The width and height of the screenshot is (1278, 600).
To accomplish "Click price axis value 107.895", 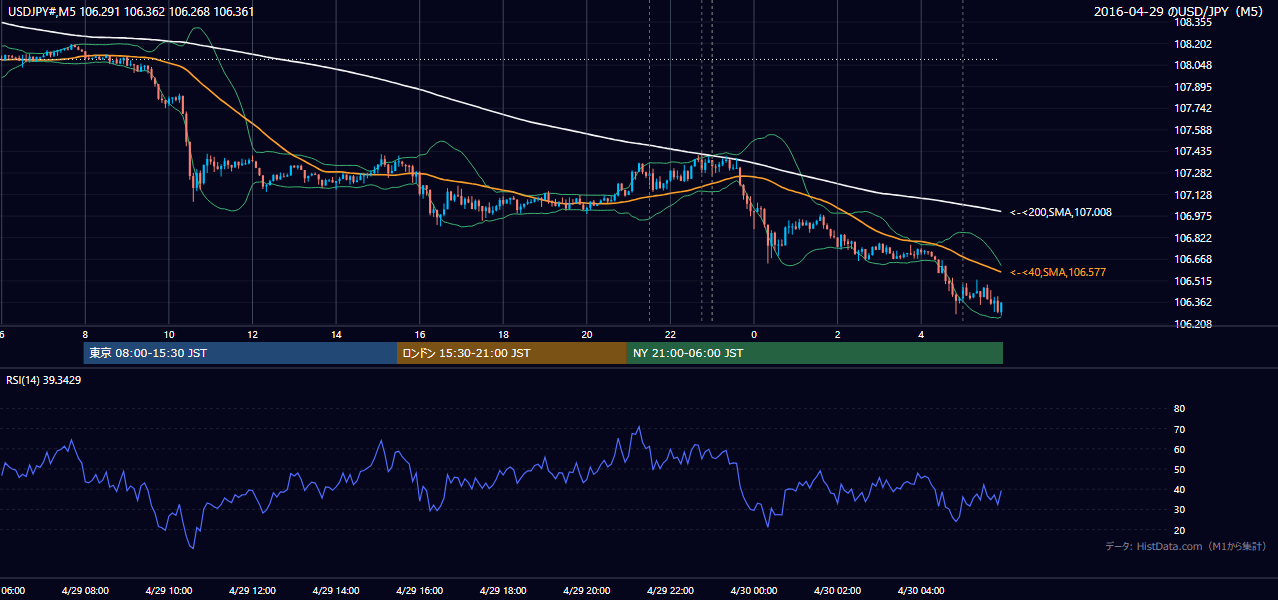I will click(x=1193, y=87).
